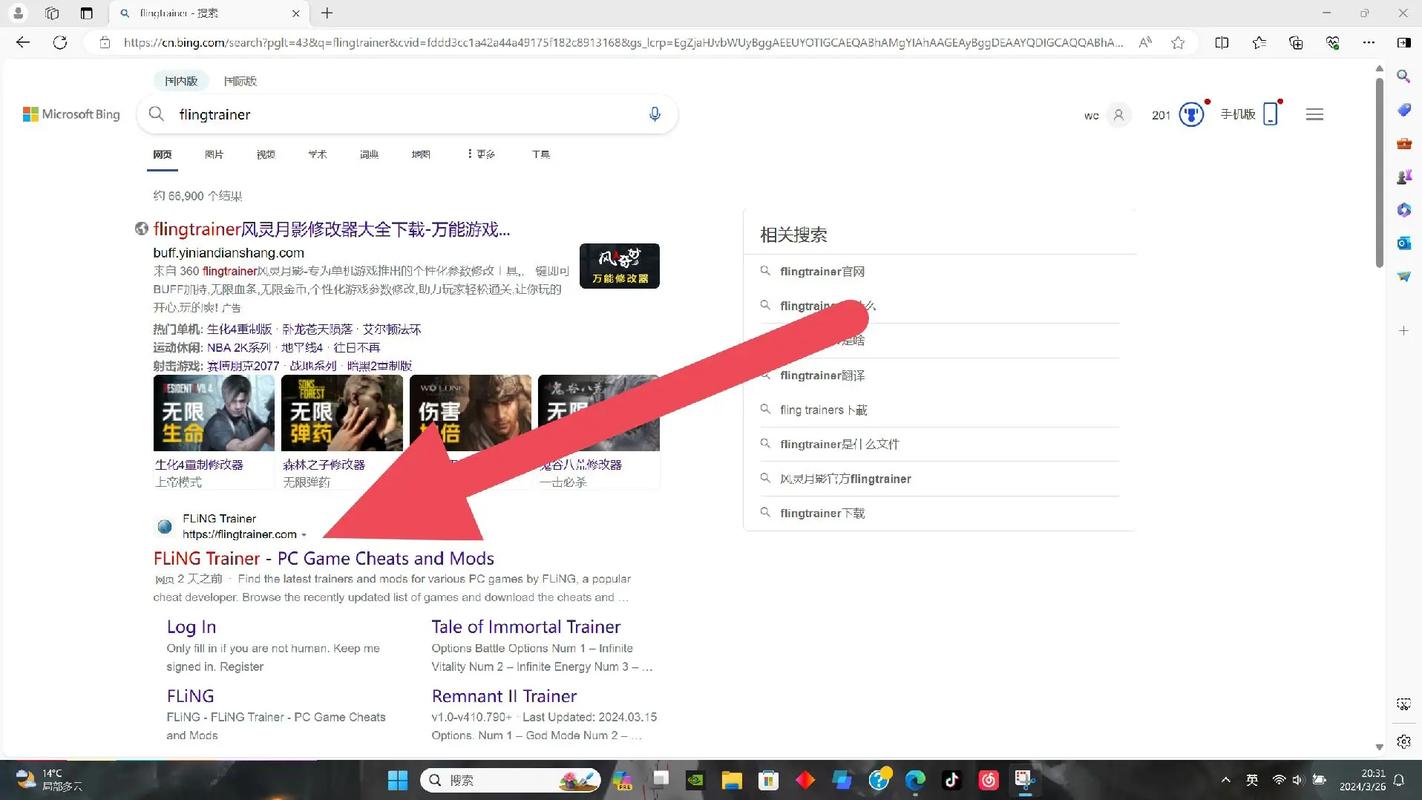Switch to the 国际版 search version
Viewport: 1422px width, 800px height.
(240, 81)
